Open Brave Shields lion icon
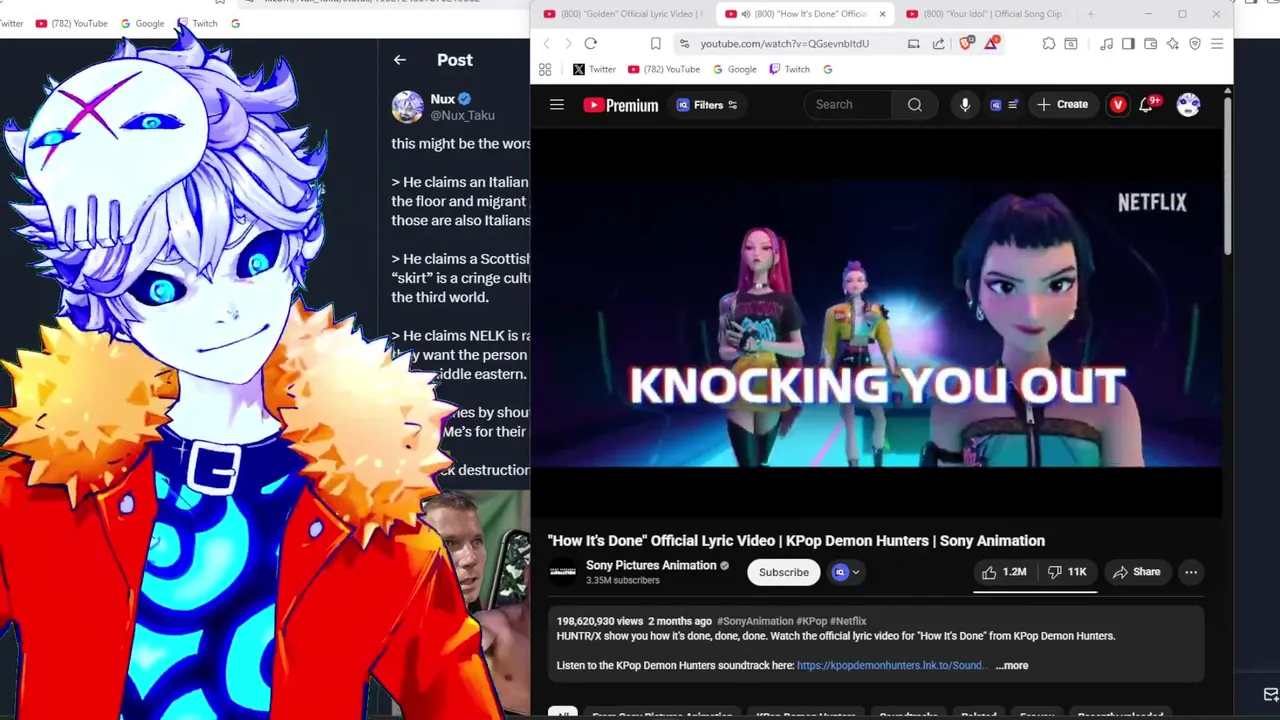 pos(966,43)
